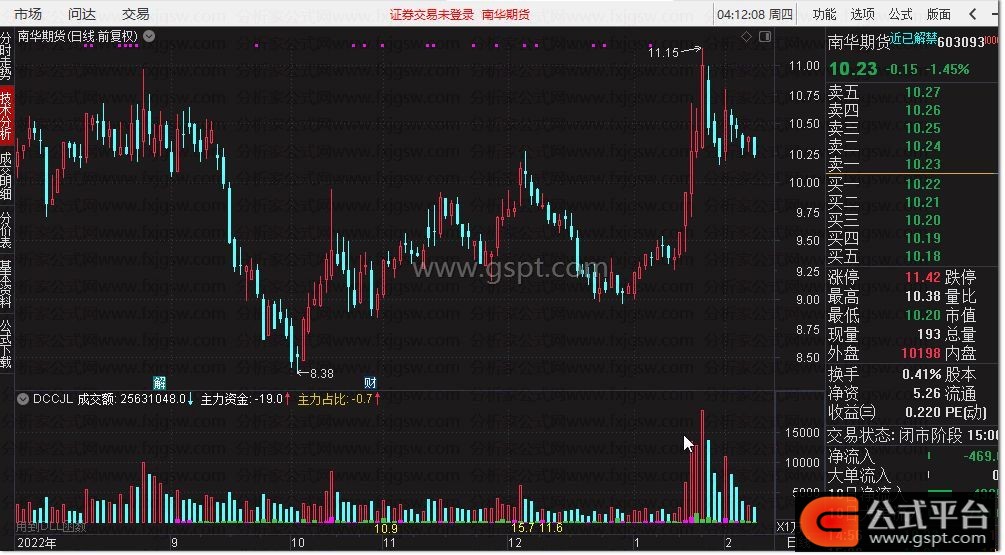The image size is (1005, 555).
Task: Expand the DCCJL indicator dropdown
Action: [x=23, y=399]
